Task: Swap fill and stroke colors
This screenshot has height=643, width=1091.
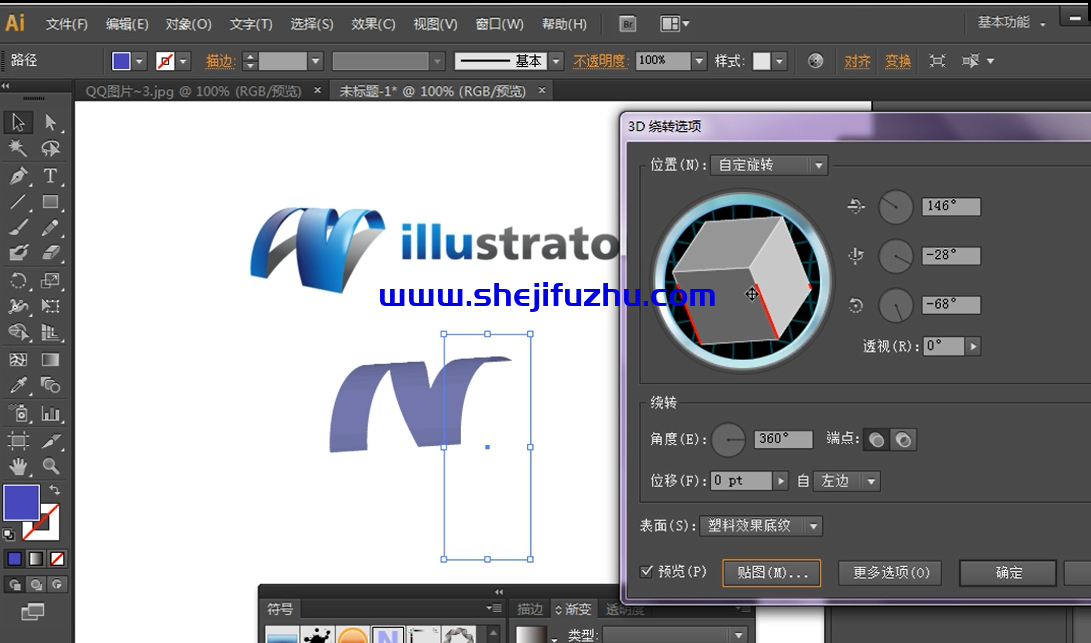Action: tap(55, 491)
